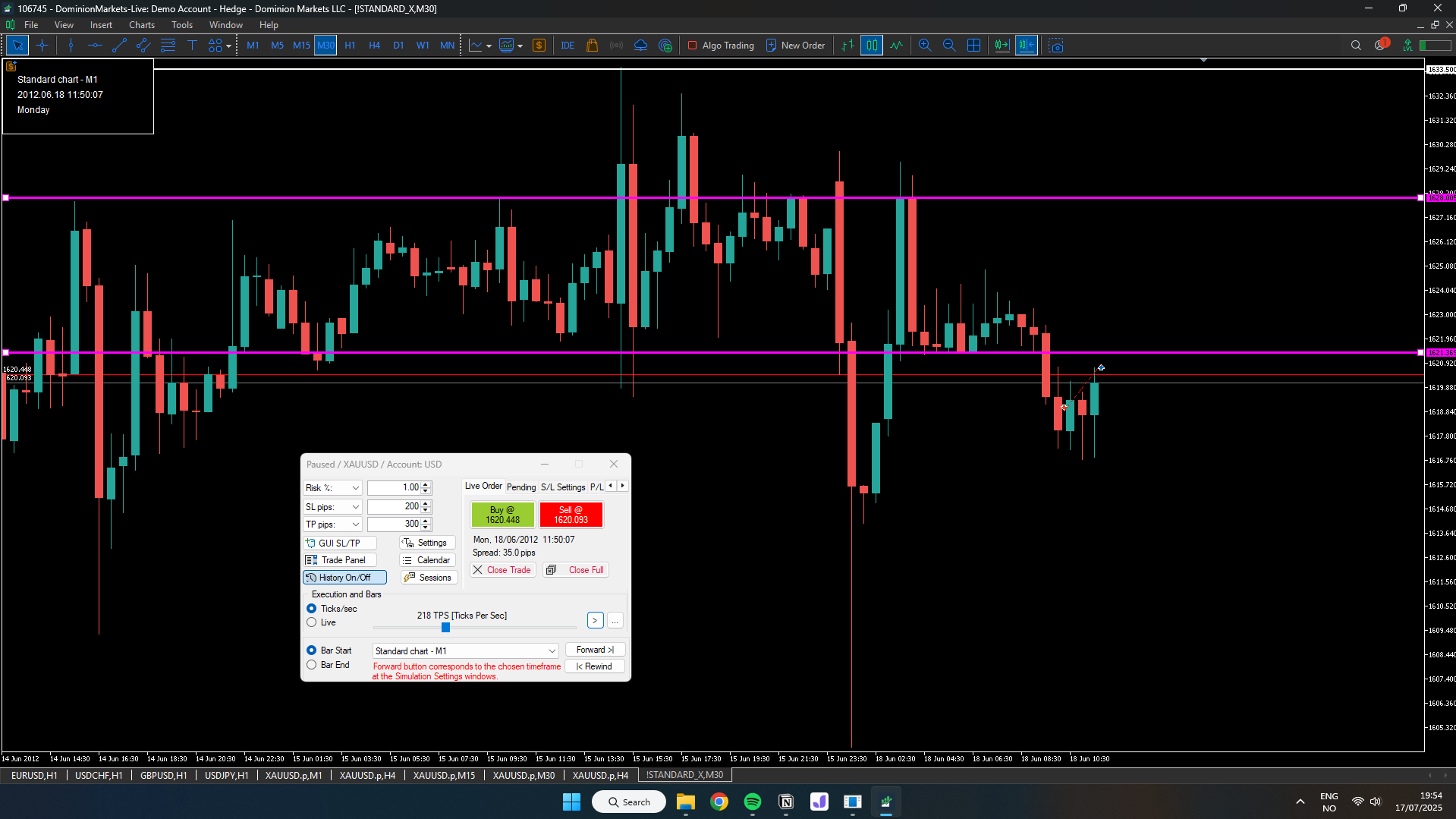Screen dimensions: 1456x819
Task: Draw a vertical line tool
Action: point(71,46)
